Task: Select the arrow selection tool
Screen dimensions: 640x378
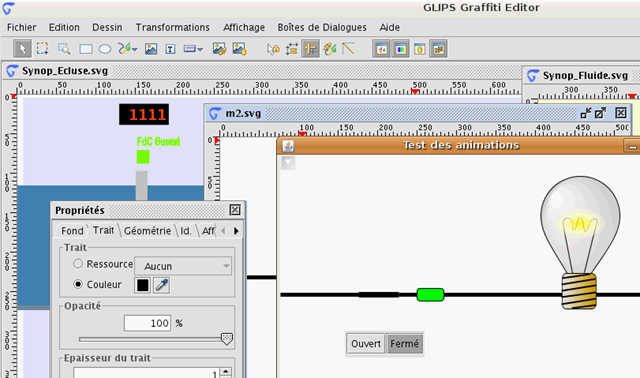Action: click(22, 49)
